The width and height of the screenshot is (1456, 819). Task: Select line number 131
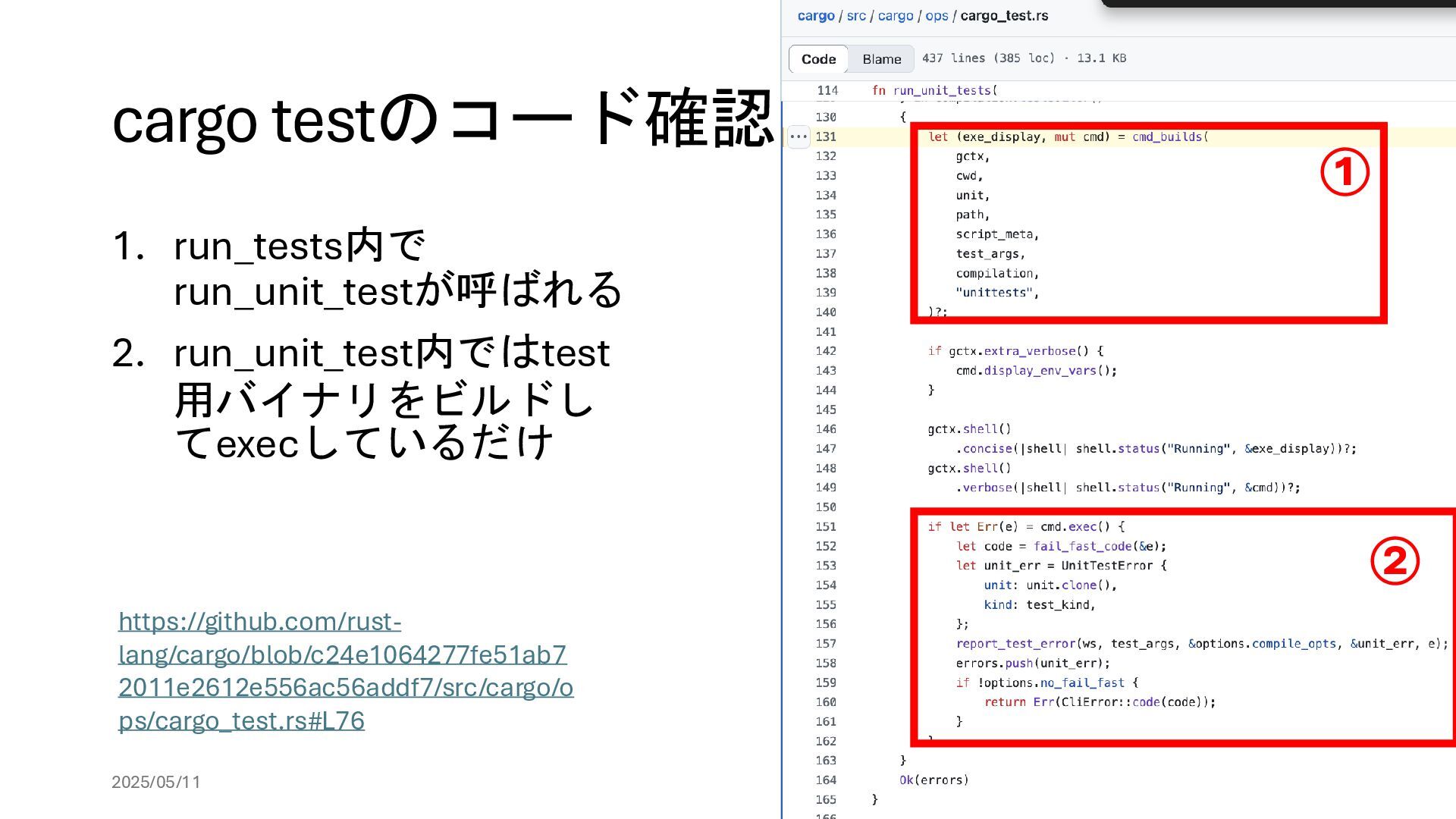pos(826,137)
